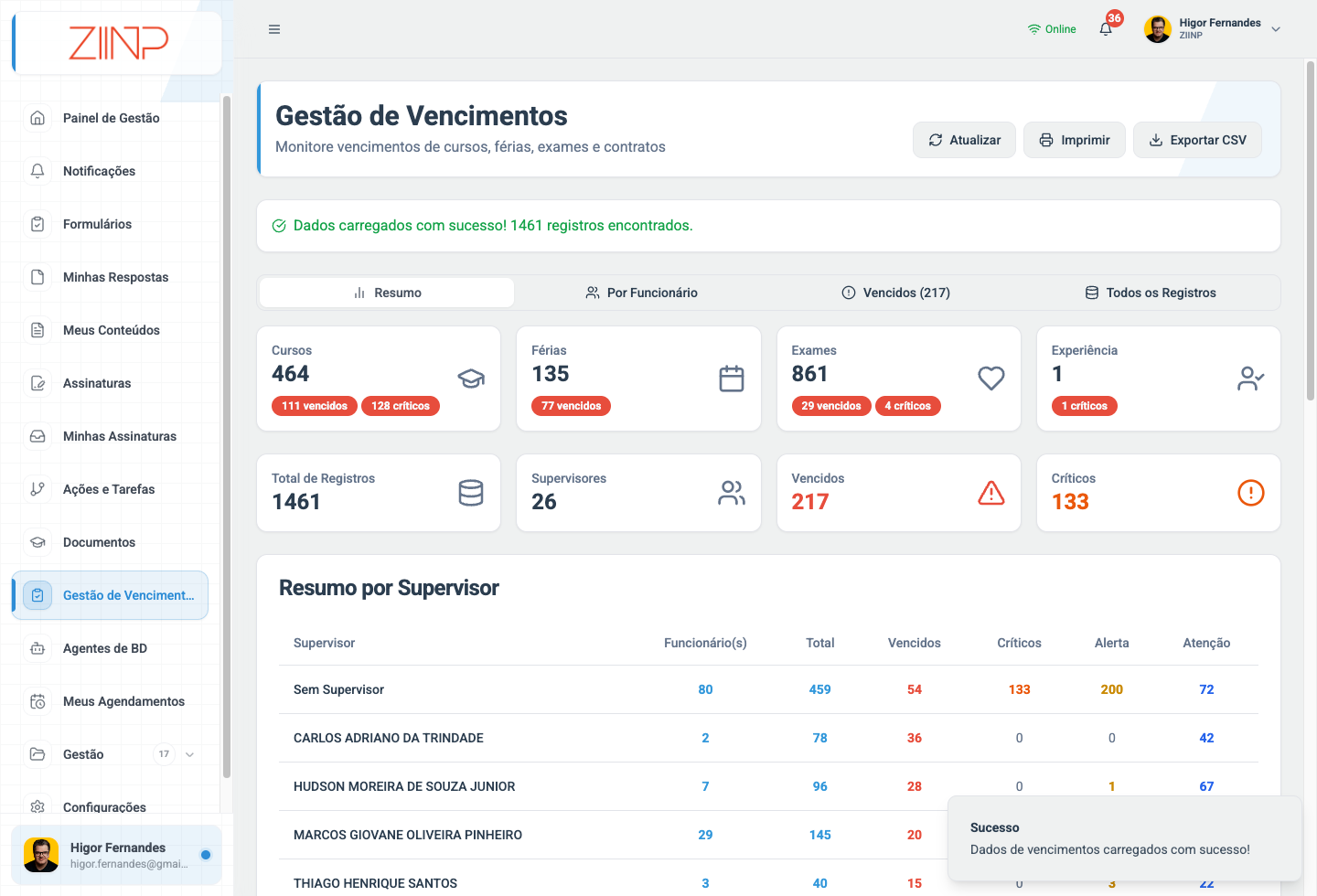Click the Assinaturas signature icon

[37, 383]
